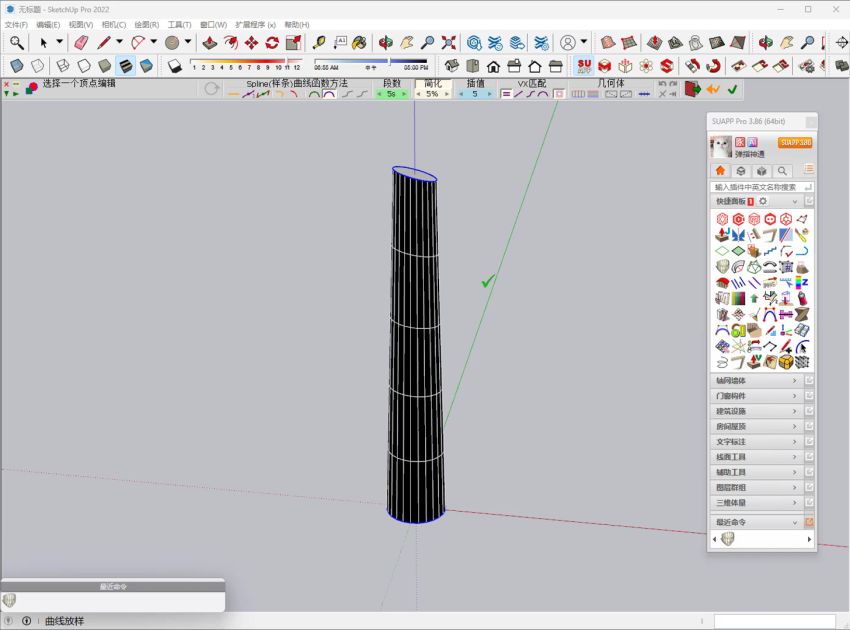
Task: Click the yellow cube icon in SUAPP panel
Action: pyautogui.click(x=785, y=362)
